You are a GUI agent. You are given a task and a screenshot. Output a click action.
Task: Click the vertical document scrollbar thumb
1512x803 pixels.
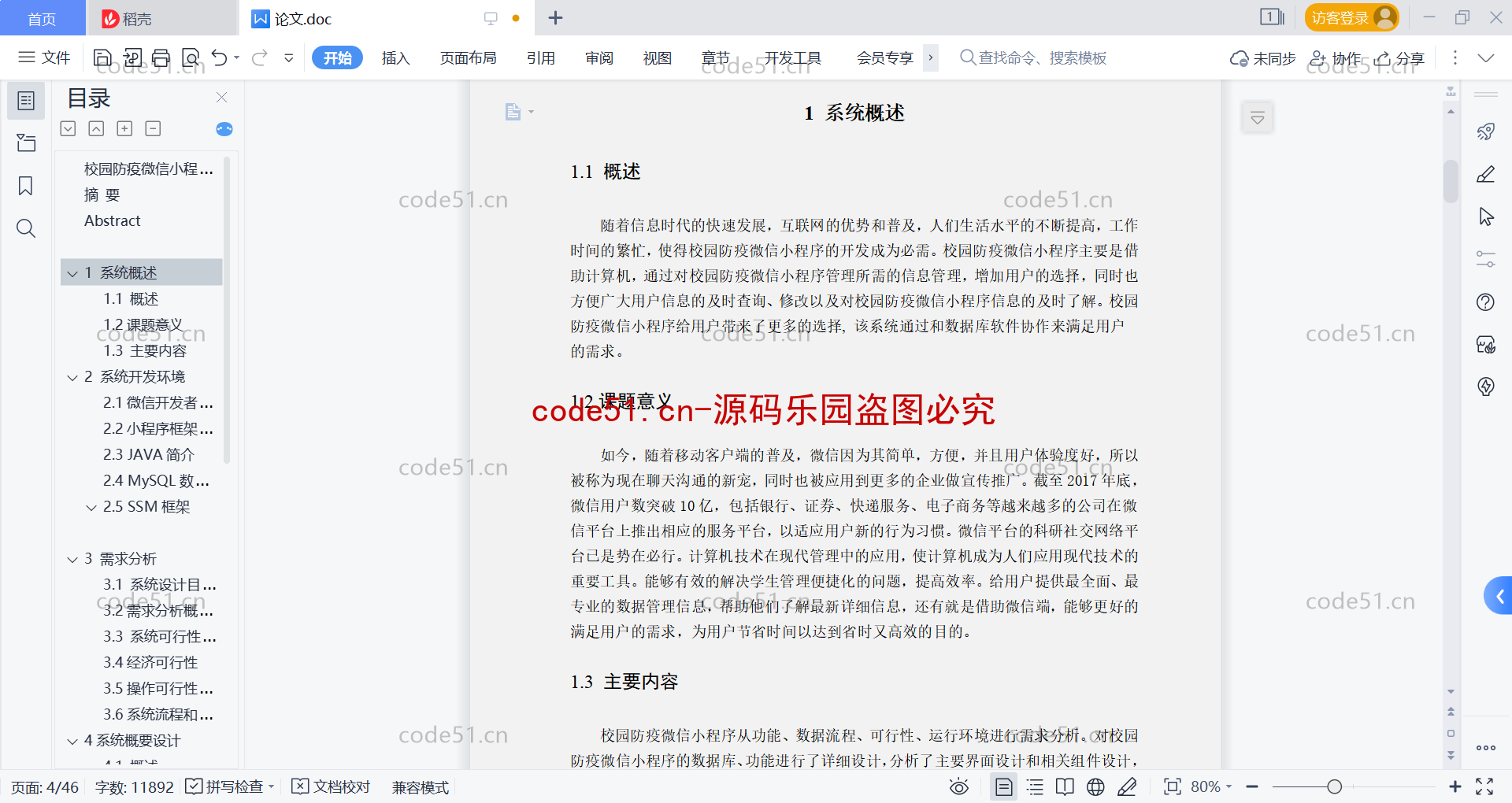[x=1451, y=181]
